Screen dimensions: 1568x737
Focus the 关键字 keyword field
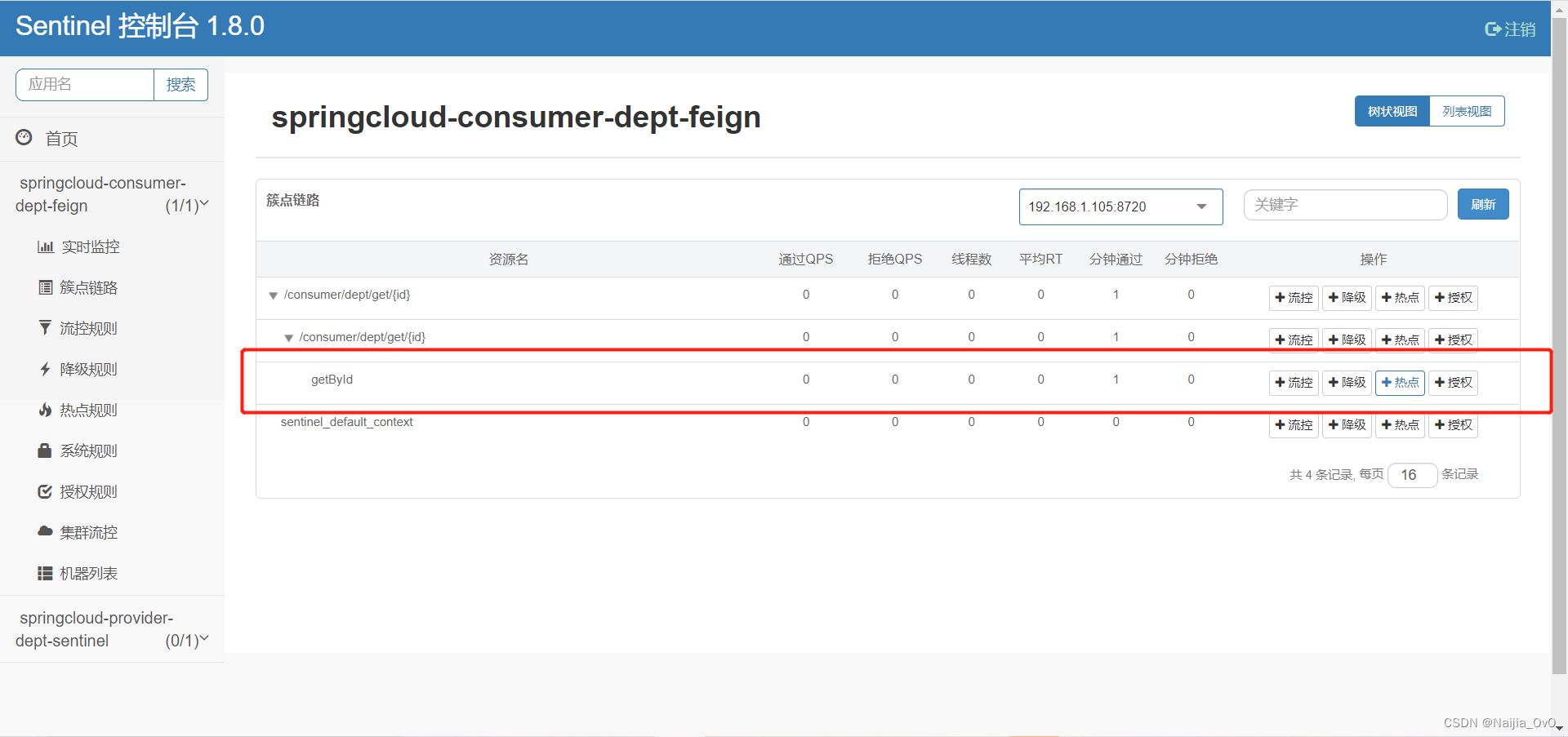[1345, 205]
